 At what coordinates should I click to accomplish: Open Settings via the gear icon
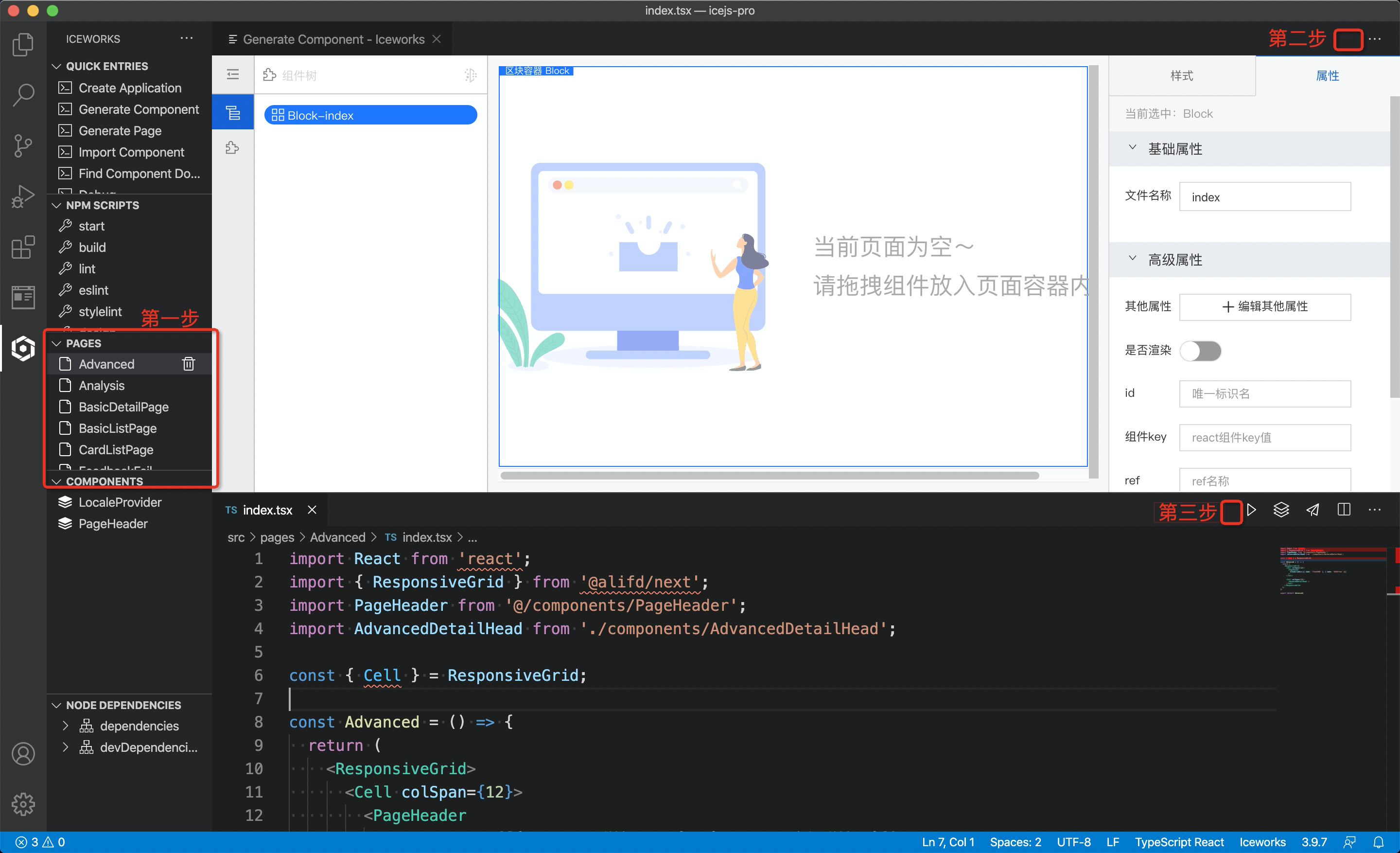point(23,804)
